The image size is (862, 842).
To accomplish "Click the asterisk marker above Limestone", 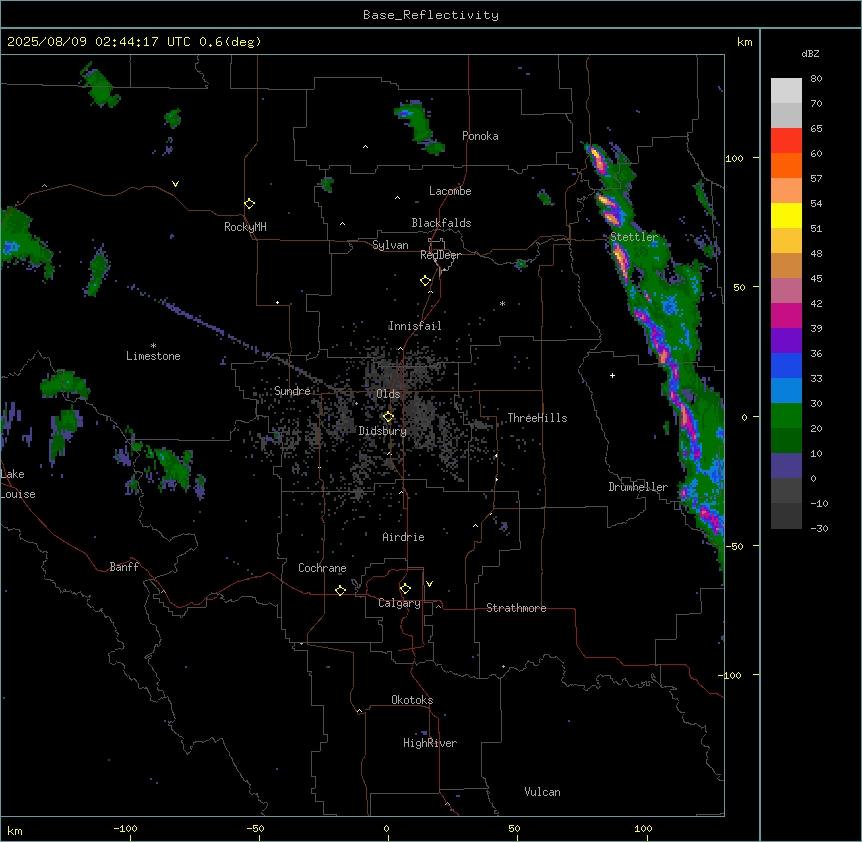I will [x=153, y=346].
